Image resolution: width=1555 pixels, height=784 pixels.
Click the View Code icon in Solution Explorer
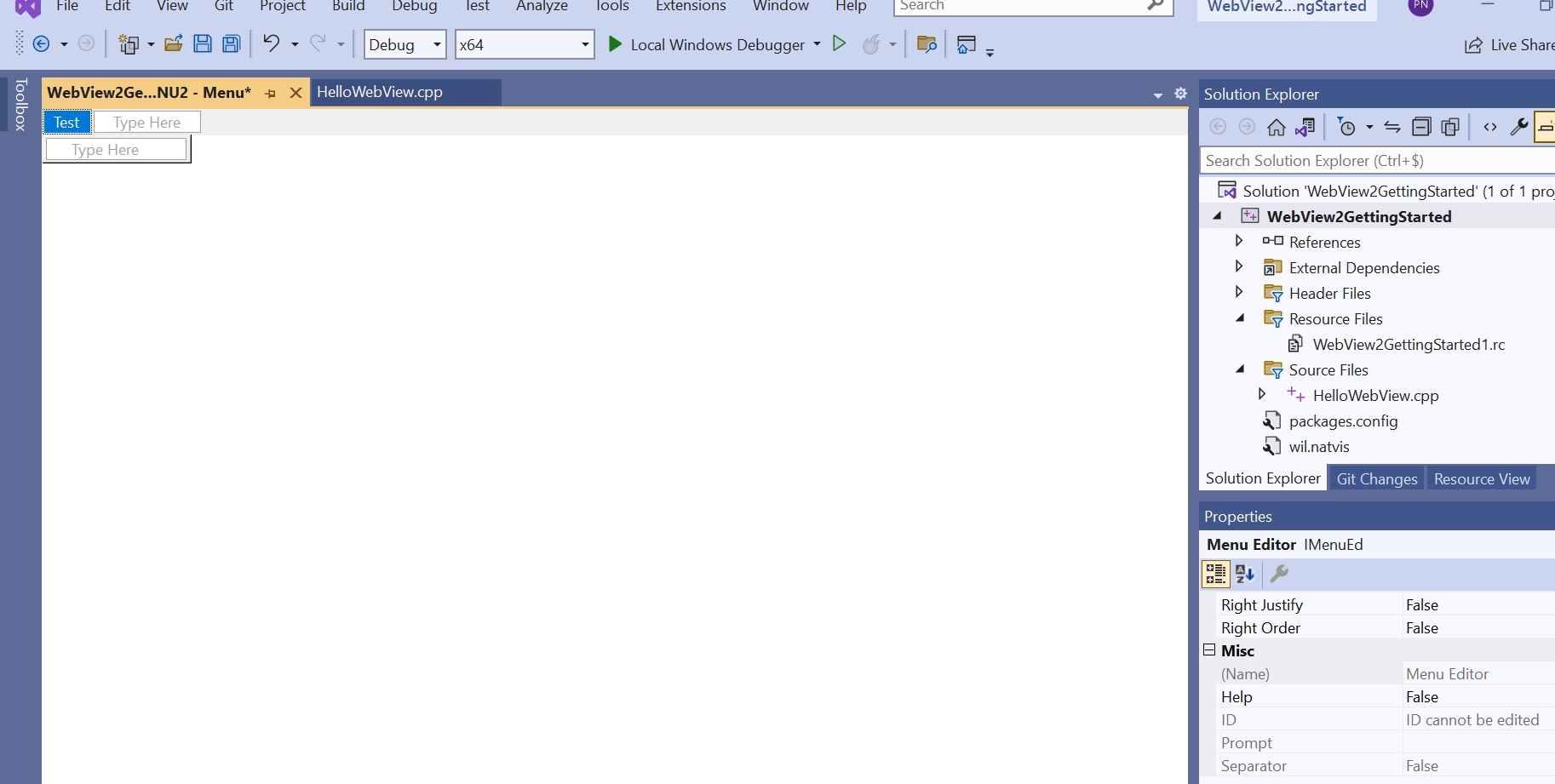(1490, 127)
